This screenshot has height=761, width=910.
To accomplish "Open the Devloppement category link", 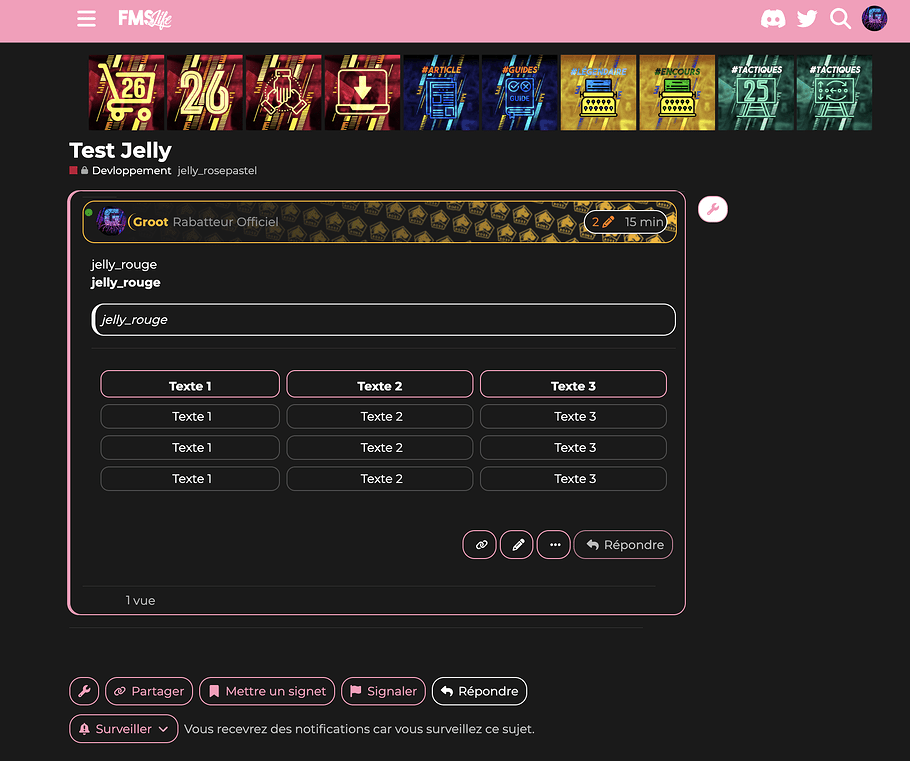I will click(x=131, y=171).
